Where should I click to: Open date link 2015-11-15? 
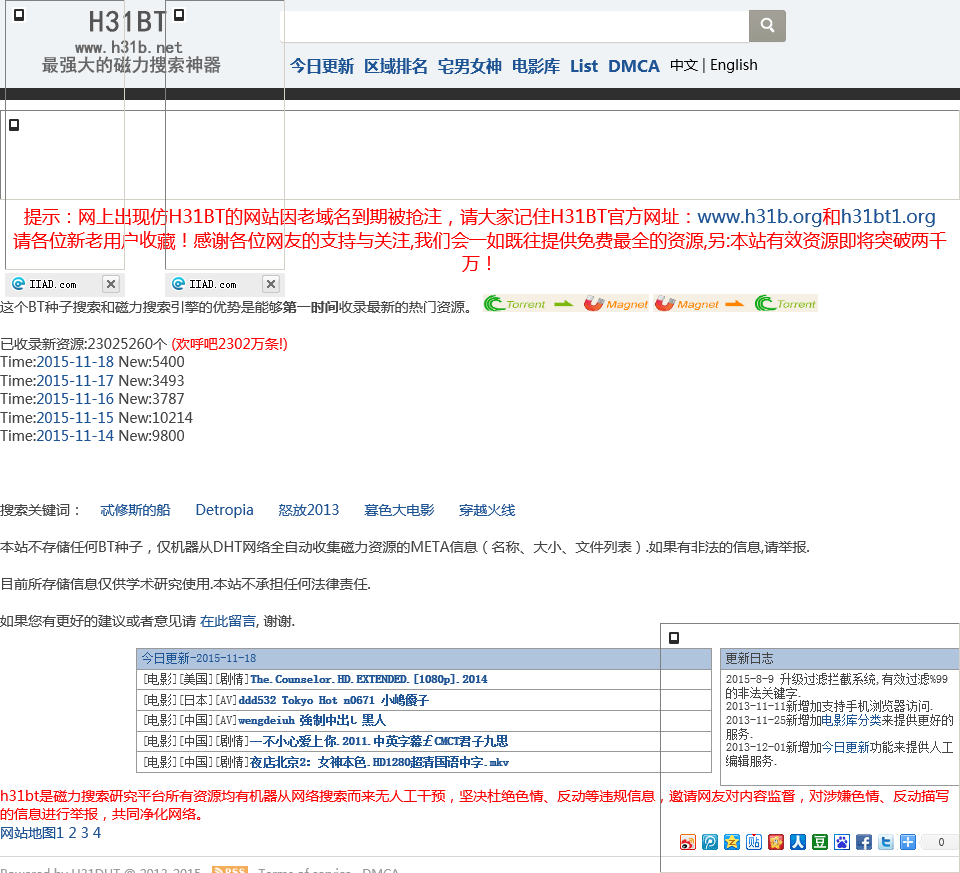click(x=75, y=418)
